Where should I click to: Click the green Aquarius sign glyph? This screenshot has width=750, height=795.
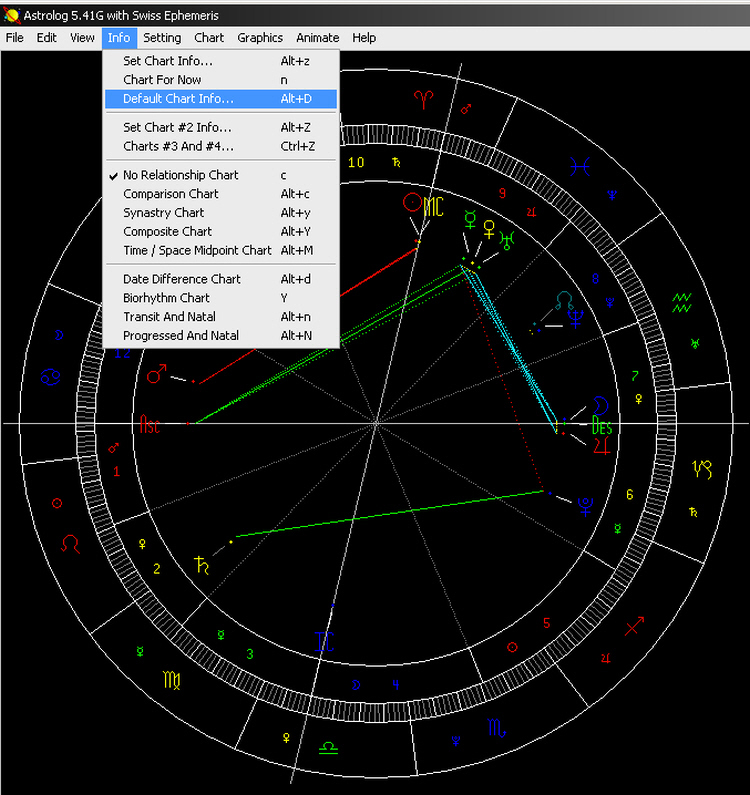(682, 303)
